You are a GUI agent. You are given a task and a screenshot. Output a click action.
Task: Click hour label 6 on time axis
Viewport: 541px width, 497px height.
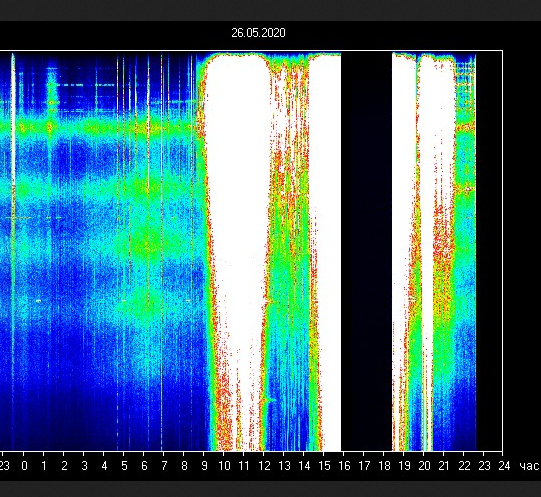[144, 466]
